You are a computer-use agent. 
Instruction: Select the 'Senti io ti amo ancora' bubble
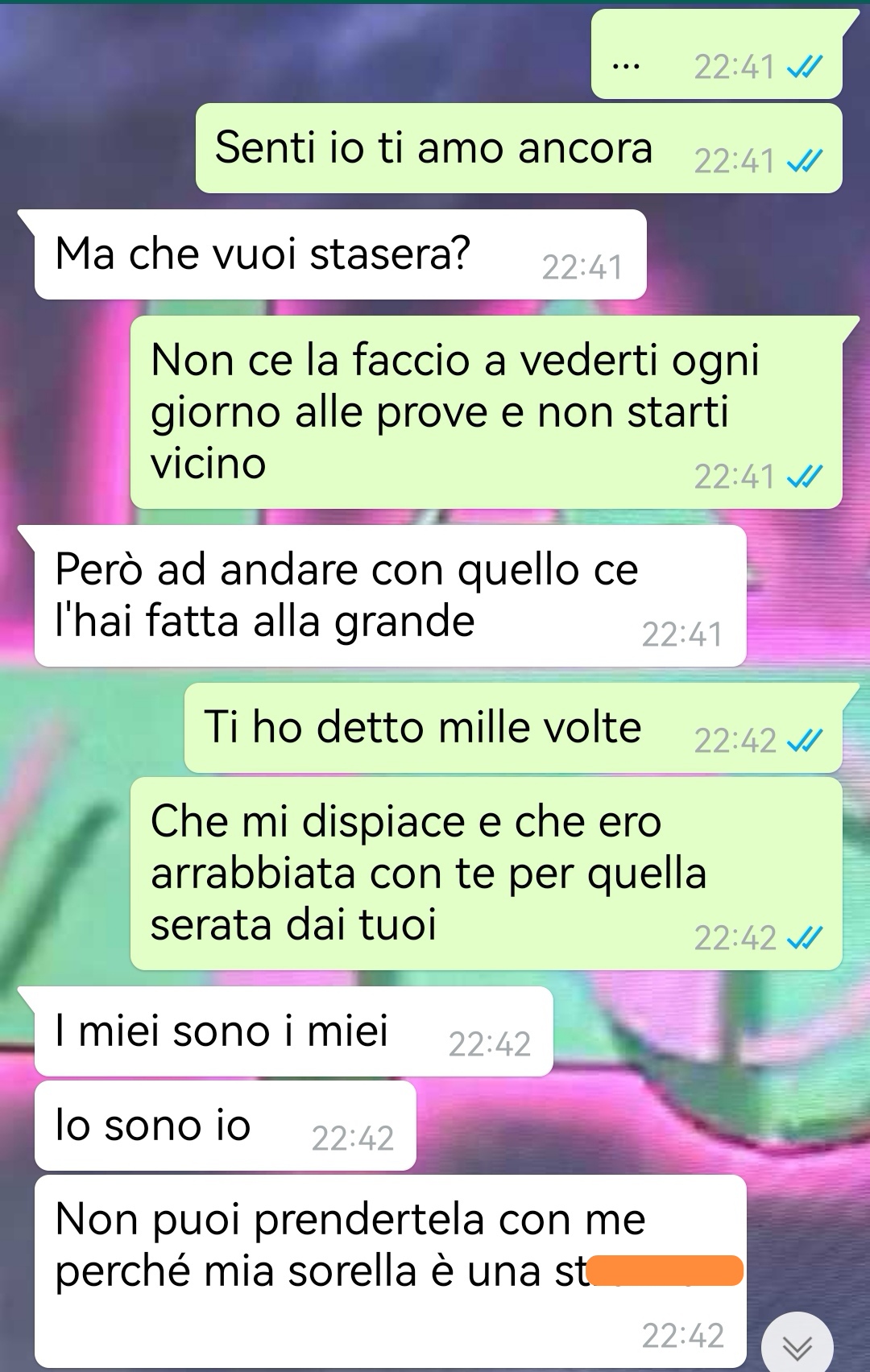coord(519,148)
